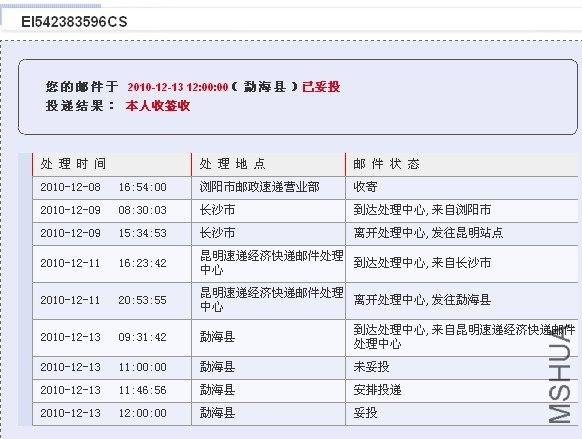
Task: Click status '离开处理中心,发往昆明站点'
Action: click(x=428, y=233)
